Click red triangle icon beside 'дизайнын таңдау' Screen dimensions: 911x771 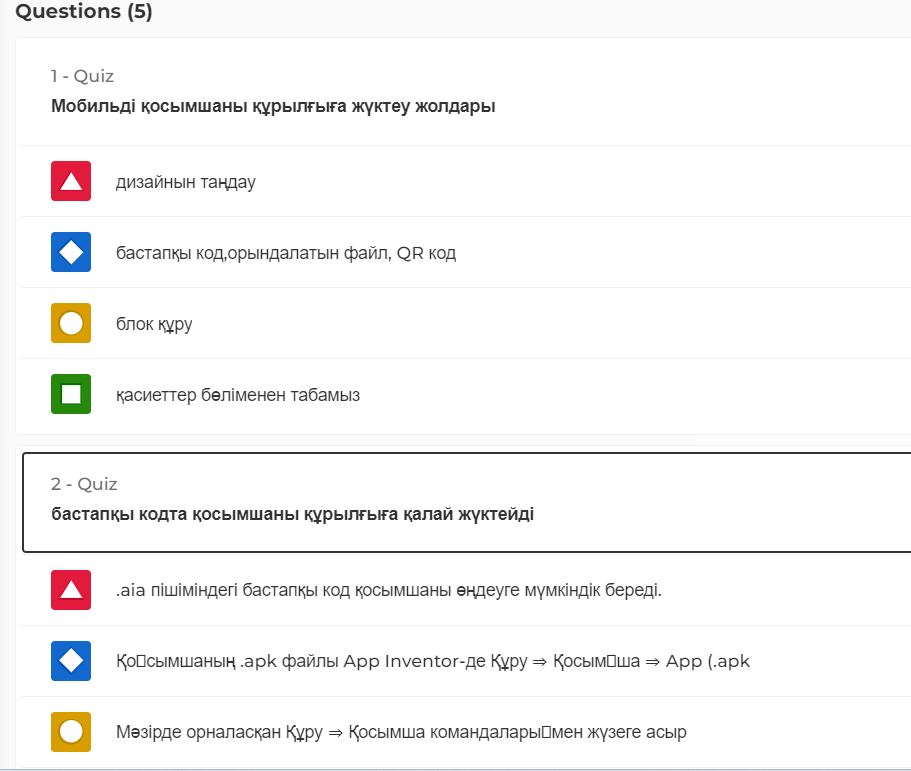71,181
